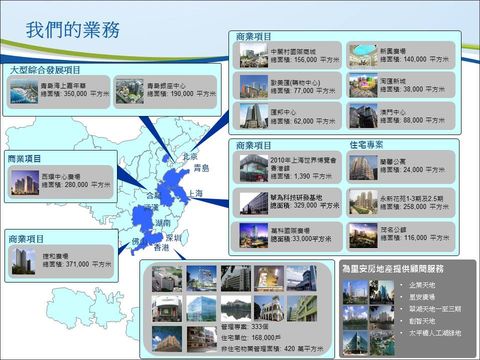Click the thumbnail for the 156,000 平方米 commercial project
This screenshot has height=360, width=480.
[x=254, y=55]
